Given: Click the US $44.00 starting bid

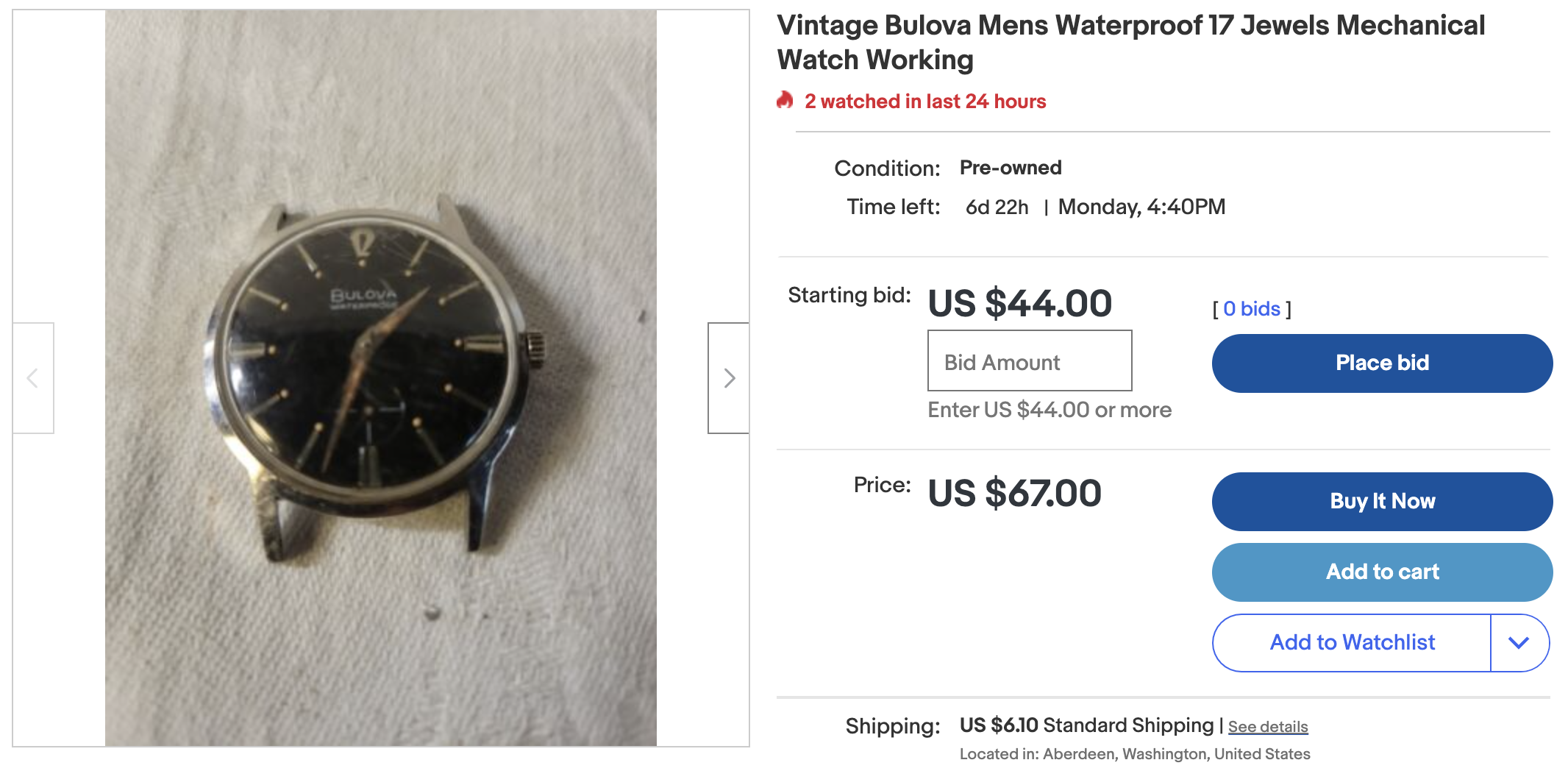Looking at the screenshot, I should coord(1019,303).
